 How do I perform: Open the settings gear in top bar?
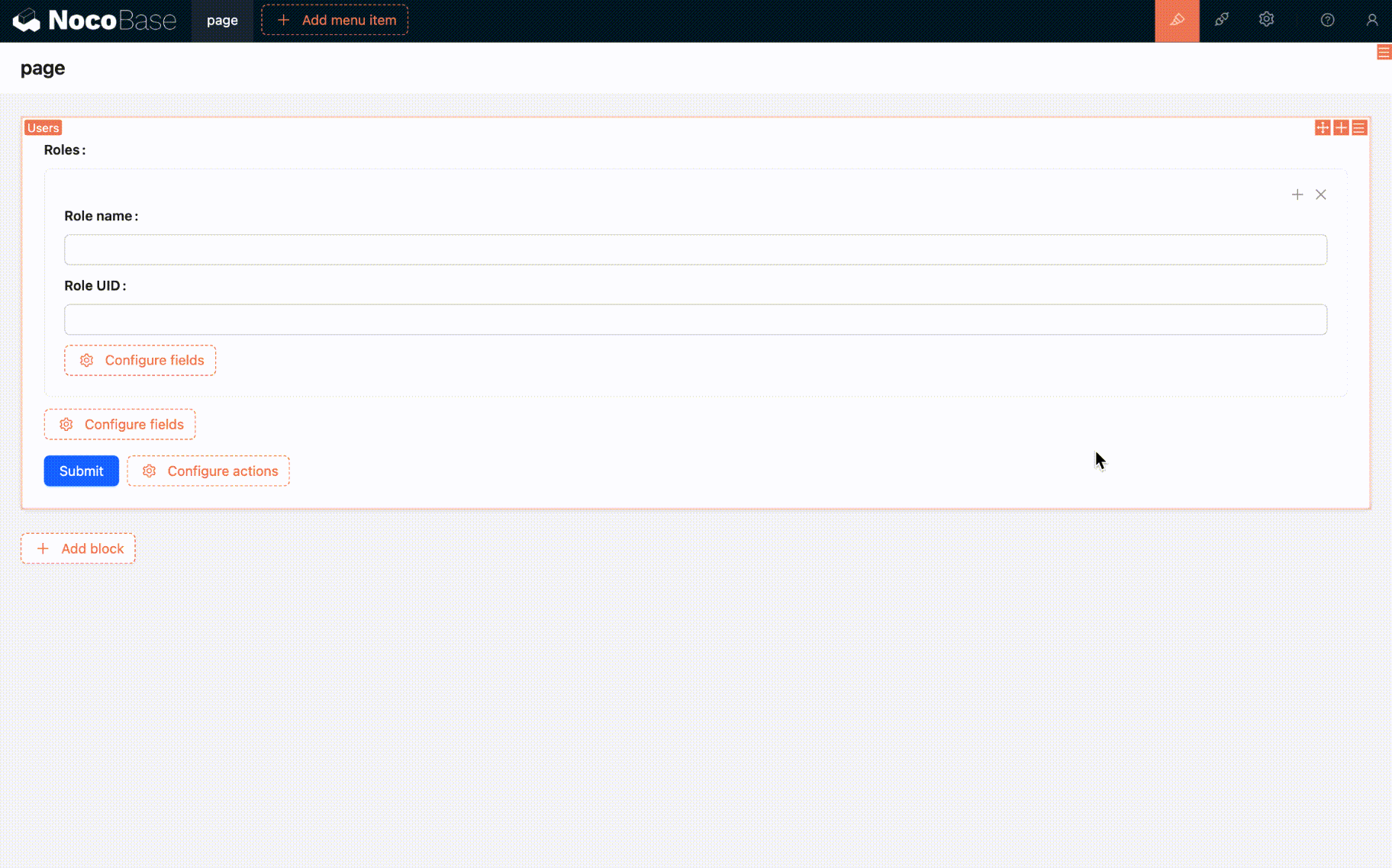[1266, 21]
